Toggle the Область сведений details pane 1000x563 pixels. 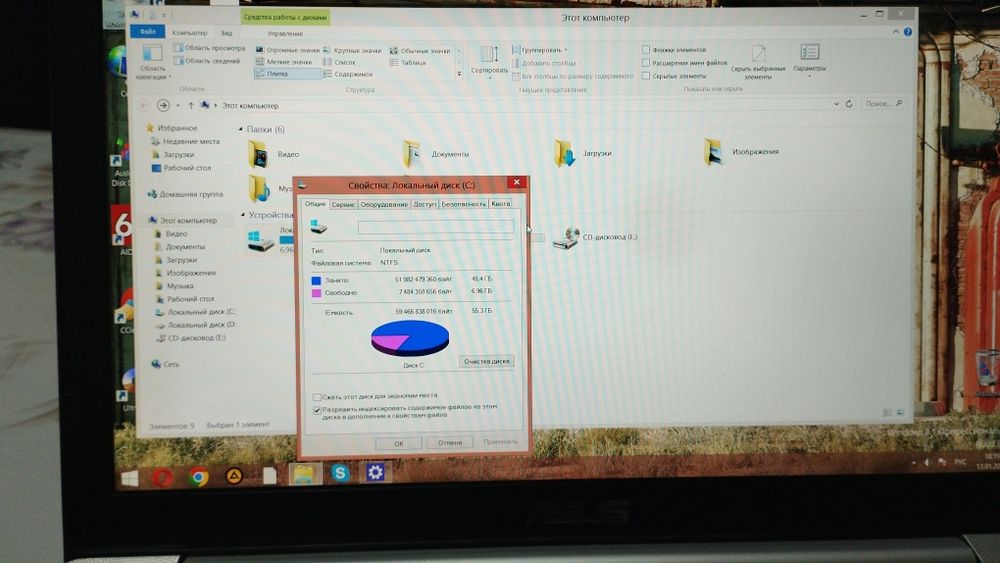(x=208, y=61)
